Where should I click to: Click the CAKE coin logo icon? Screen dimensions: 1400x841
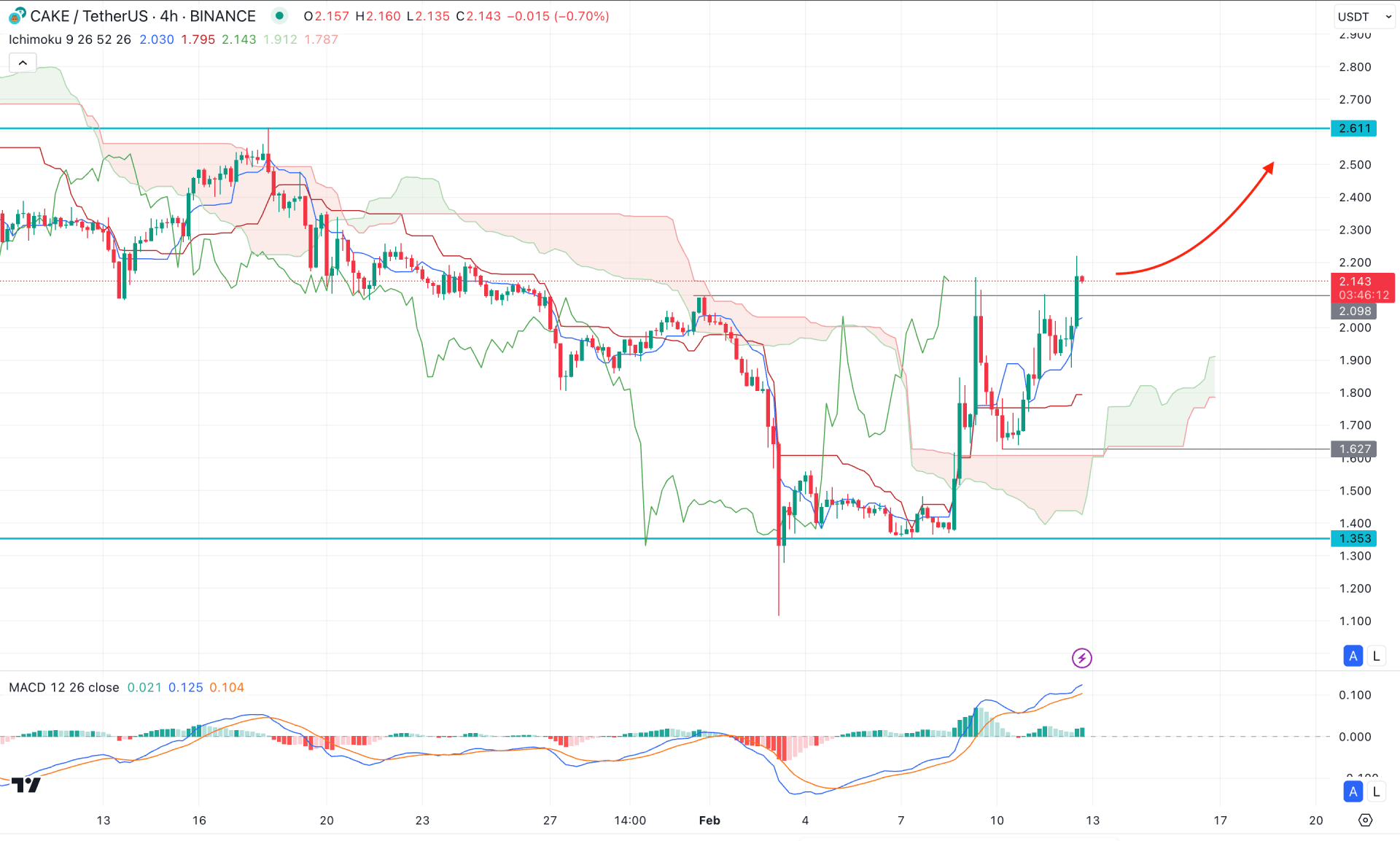tap(17, 15)
